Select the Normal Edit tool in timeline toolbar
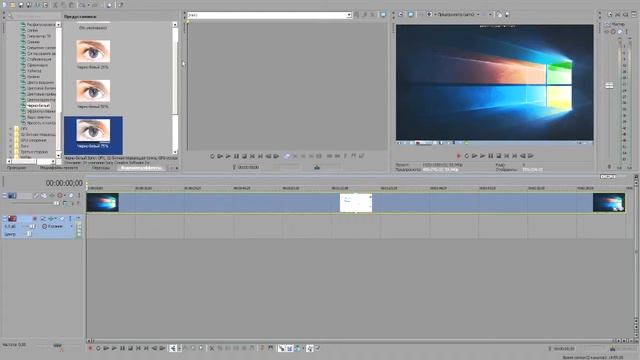640x360 pixels. point(173,348)
